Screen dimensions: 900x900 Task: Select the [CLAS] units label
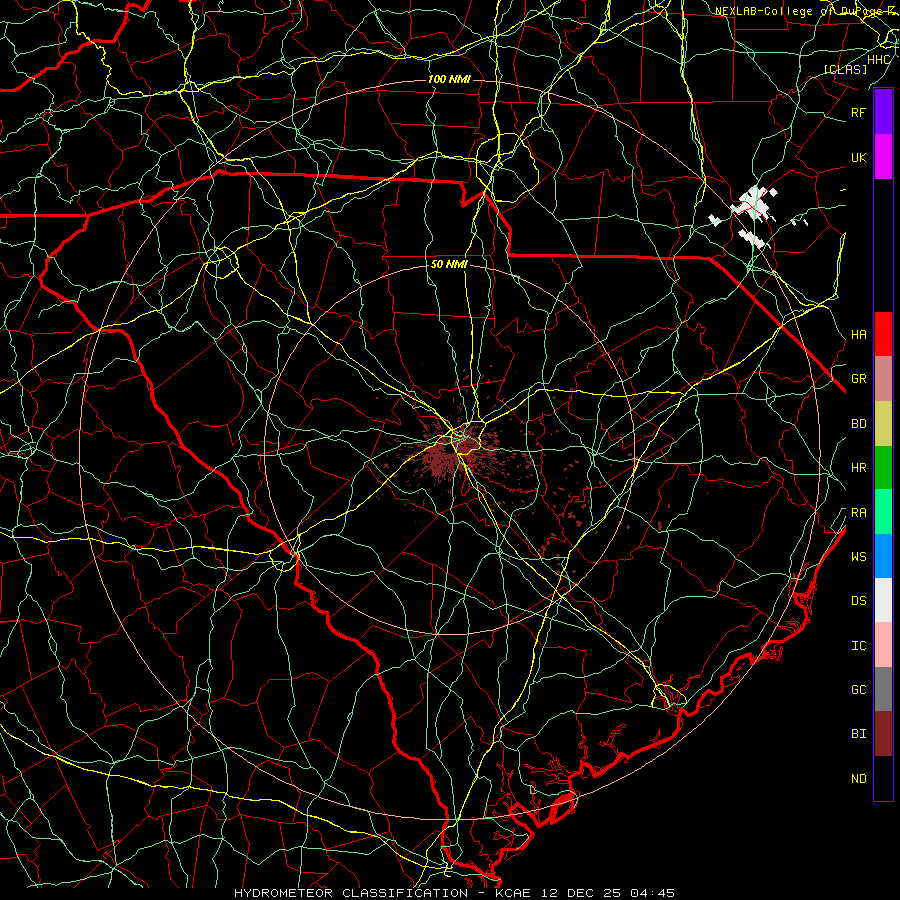pyautogui.click(x=845, y=69)
